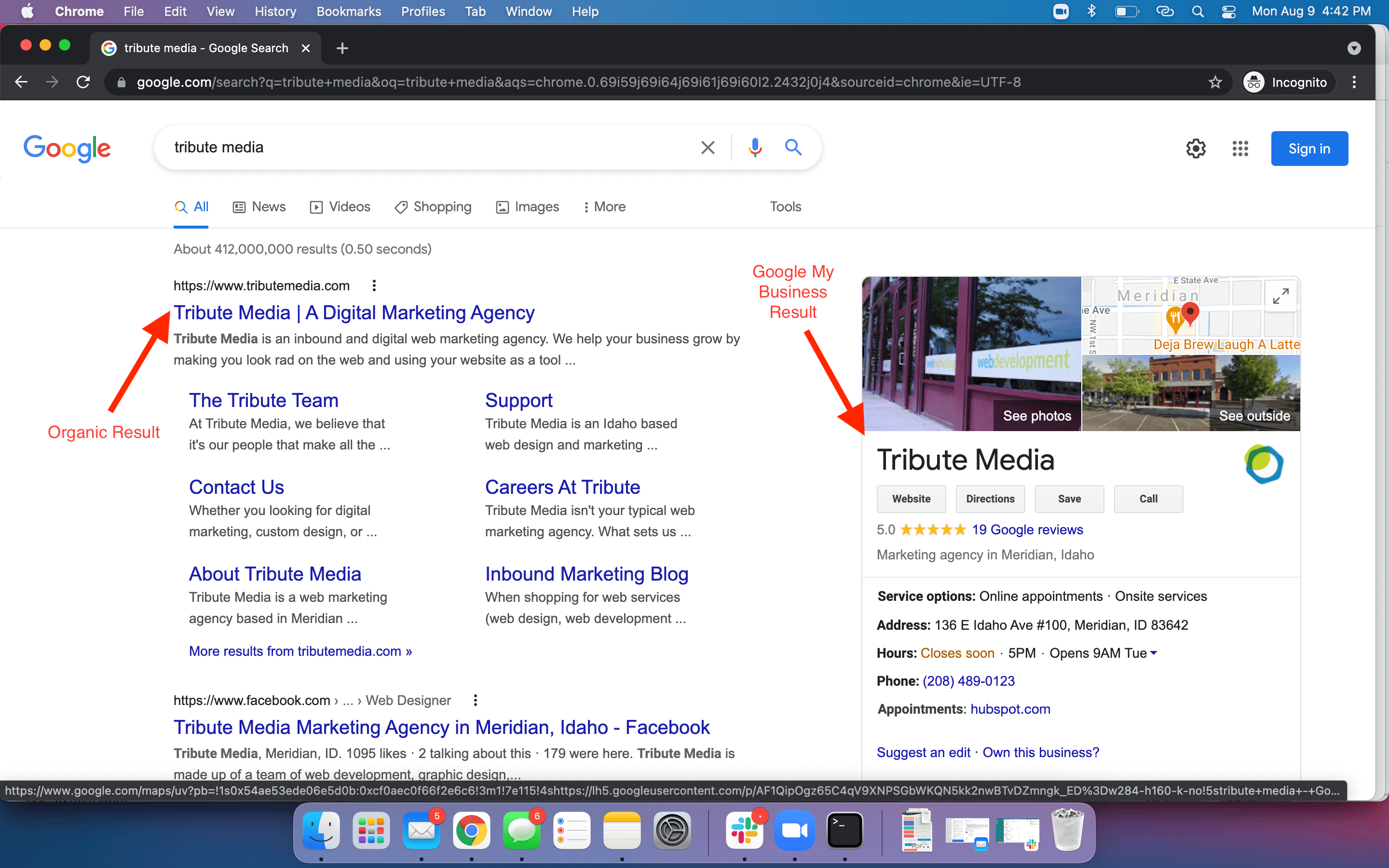
Task: Open Slack from the dock
Action: 745,830
